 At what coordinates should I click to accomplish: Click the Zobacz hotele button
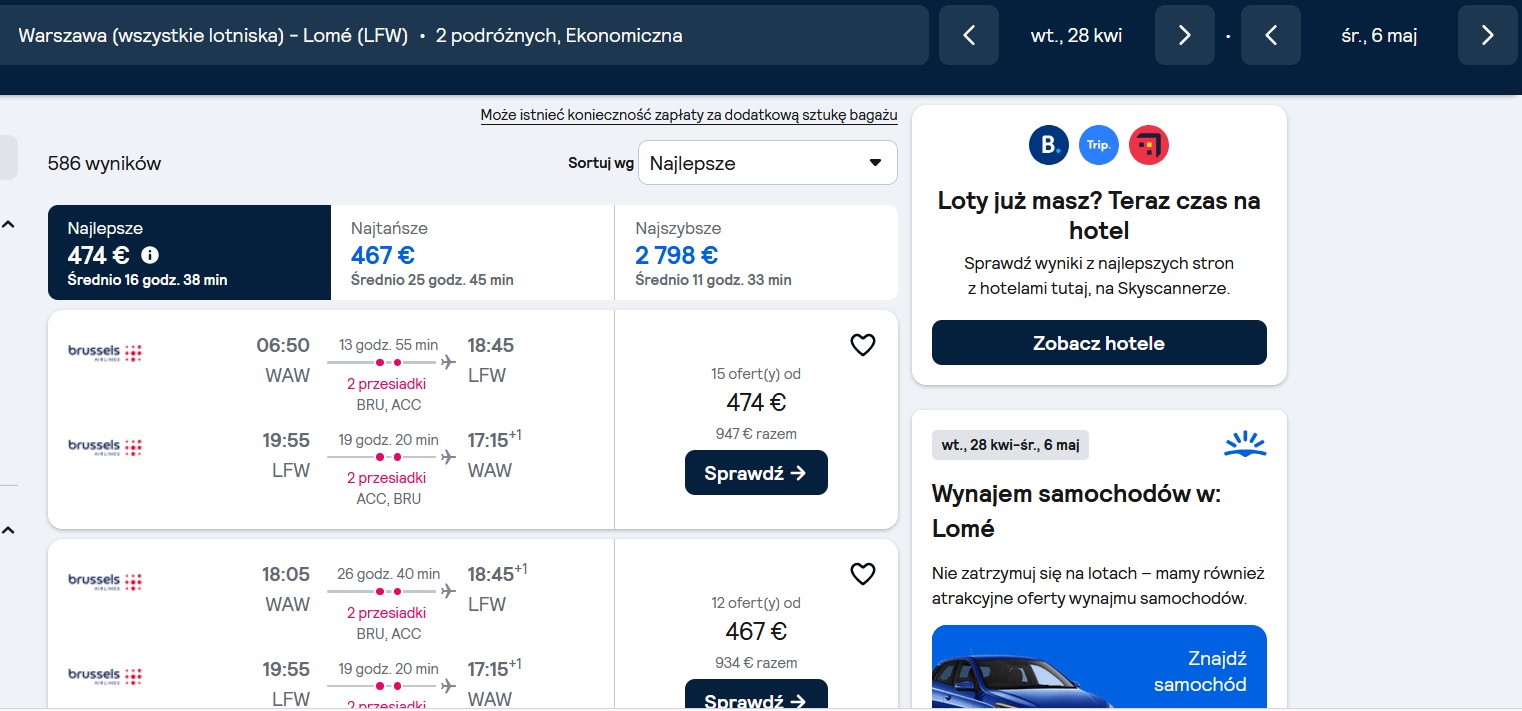[1099, 343]
